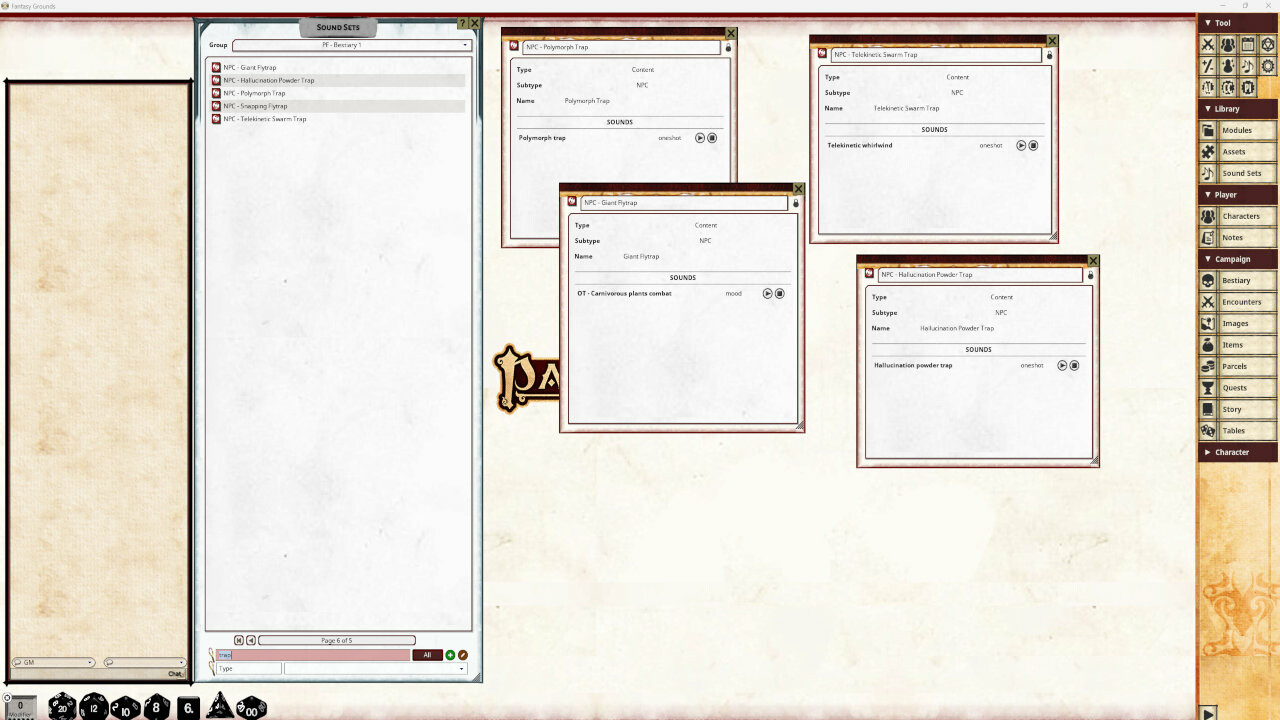Open the Type filter dropdown
The height and width of the screenshot is (720, 1280).
coord(460,668)
